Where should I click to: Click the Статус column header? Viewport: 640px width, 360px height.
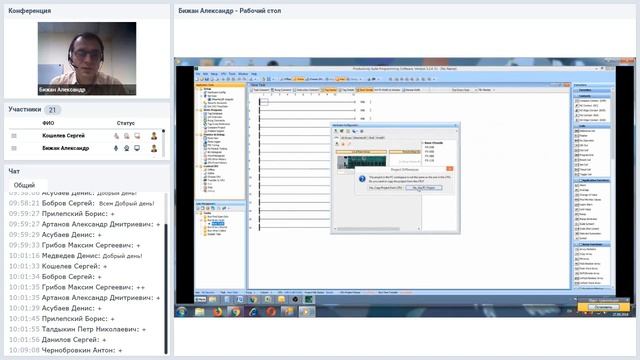pos(126,123)
